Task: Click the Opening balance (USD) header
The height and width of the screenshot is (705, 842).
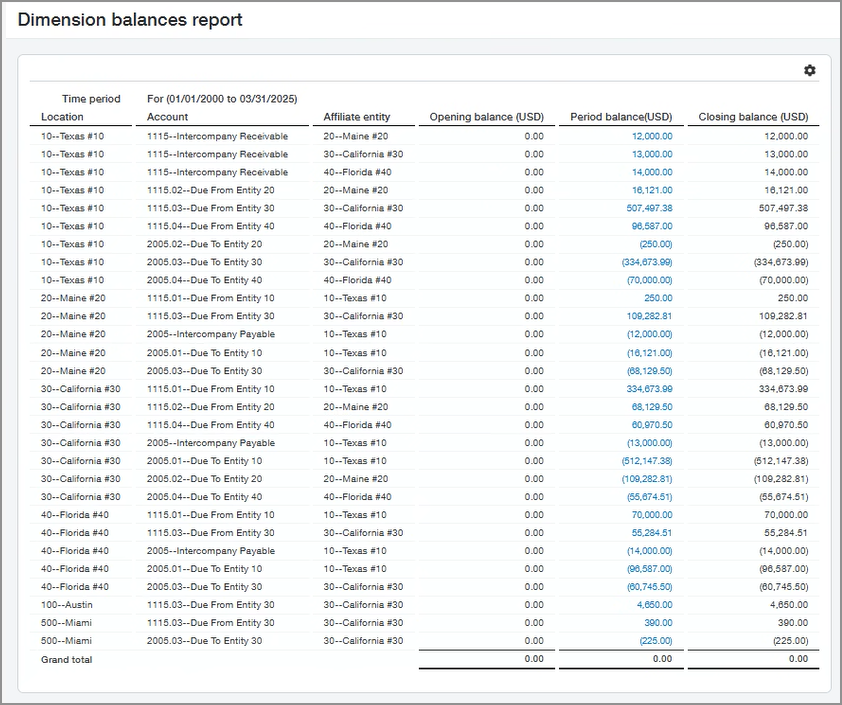Action: tap(487, 116)
